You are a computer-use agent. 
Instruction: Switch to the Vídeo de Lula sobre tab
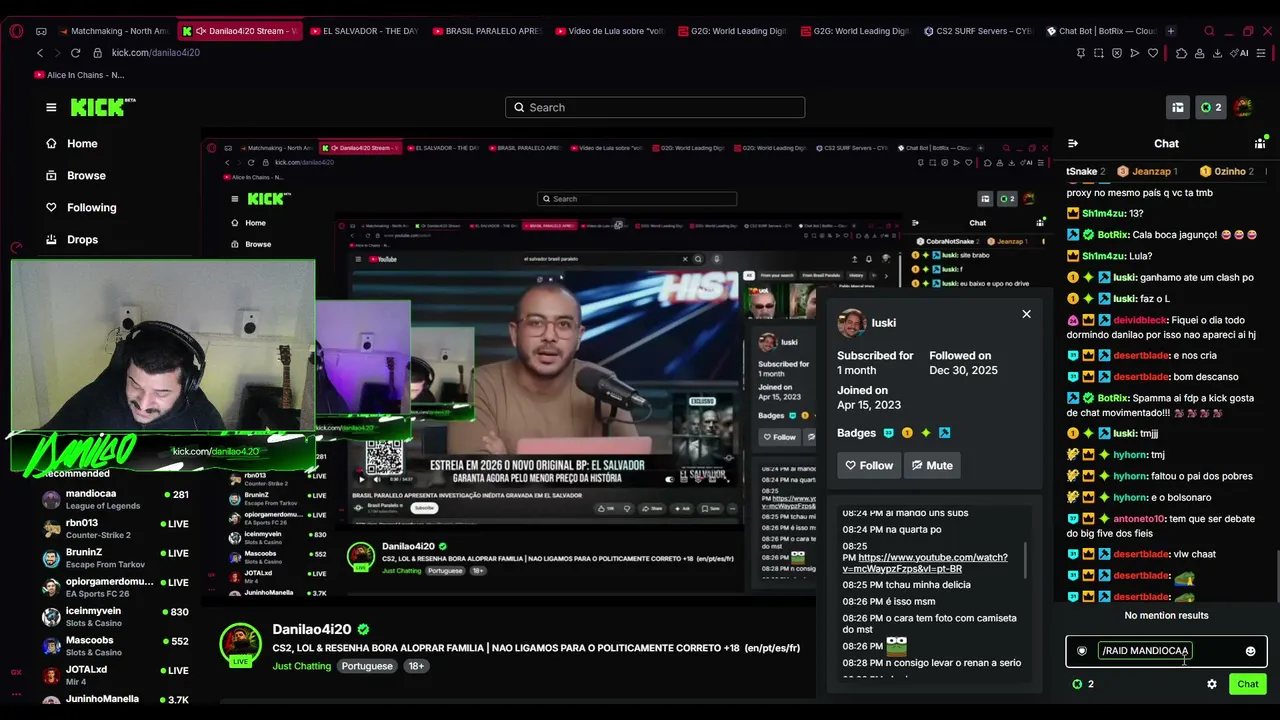pos(612,31)
